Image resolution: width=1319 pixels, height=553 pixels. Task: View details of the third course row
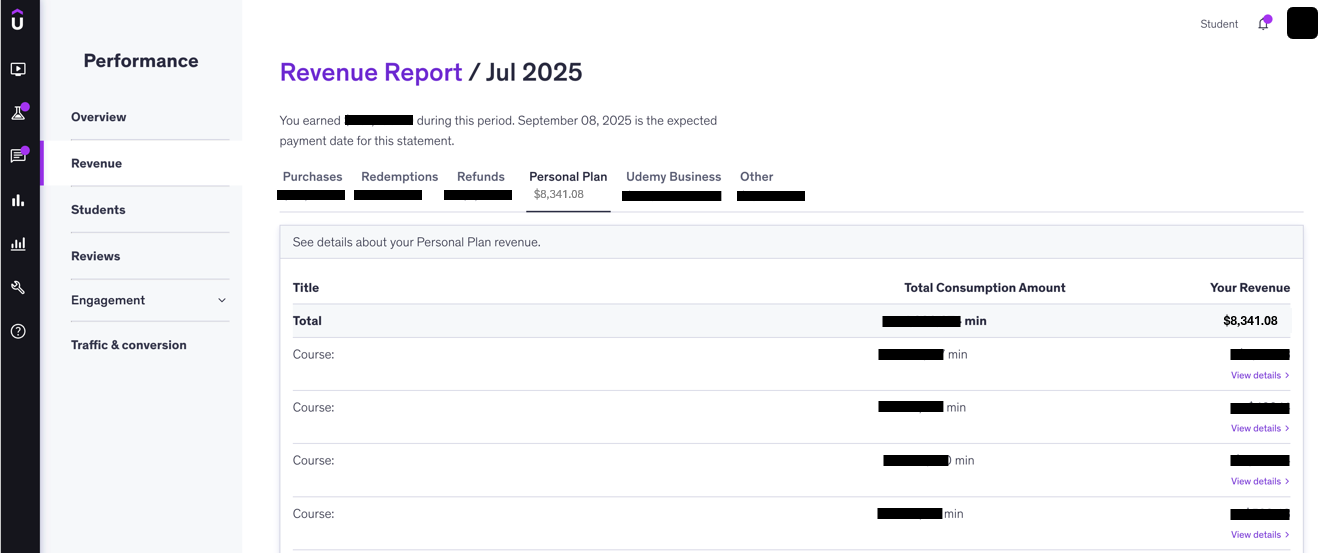1260,481
